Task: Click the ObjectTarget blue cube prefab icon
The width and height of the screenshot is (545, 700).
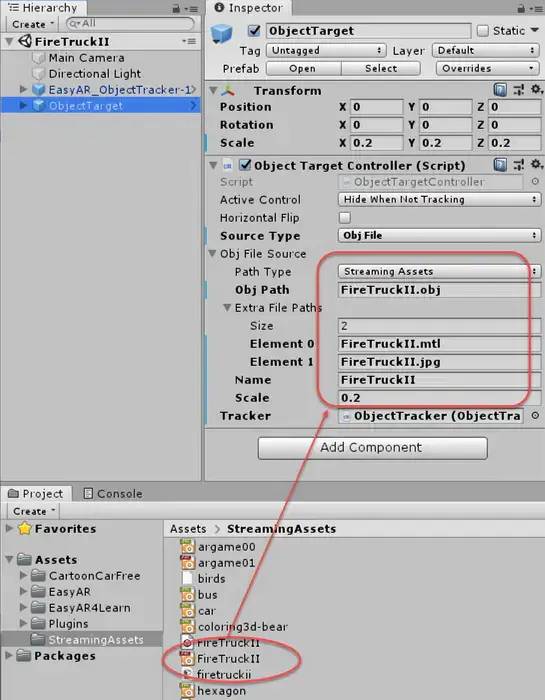Action: [x=221, y=34]
